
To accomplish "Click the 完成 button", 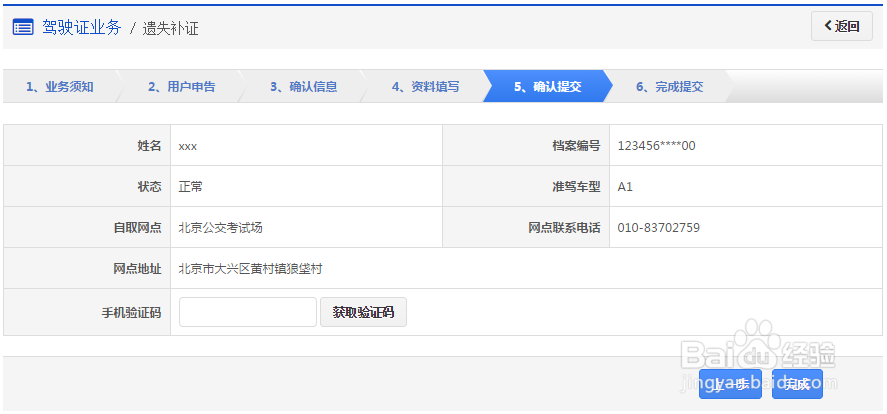I will click(x=797, y=384).
